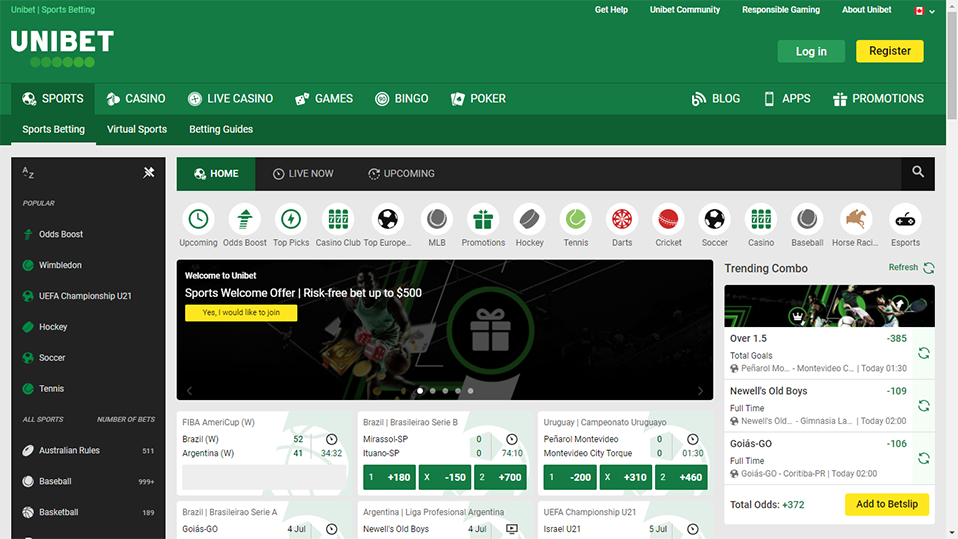Viewport: 958px width, 539px height.
Task: Click the search magnifier icon
Action: click(x=918, y=173)
